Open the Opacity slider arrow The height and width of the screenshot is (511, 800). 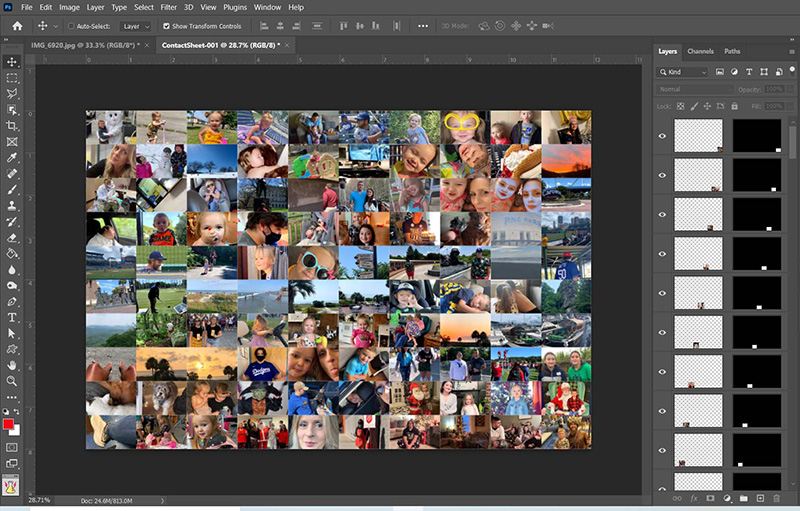click(790, 89)
